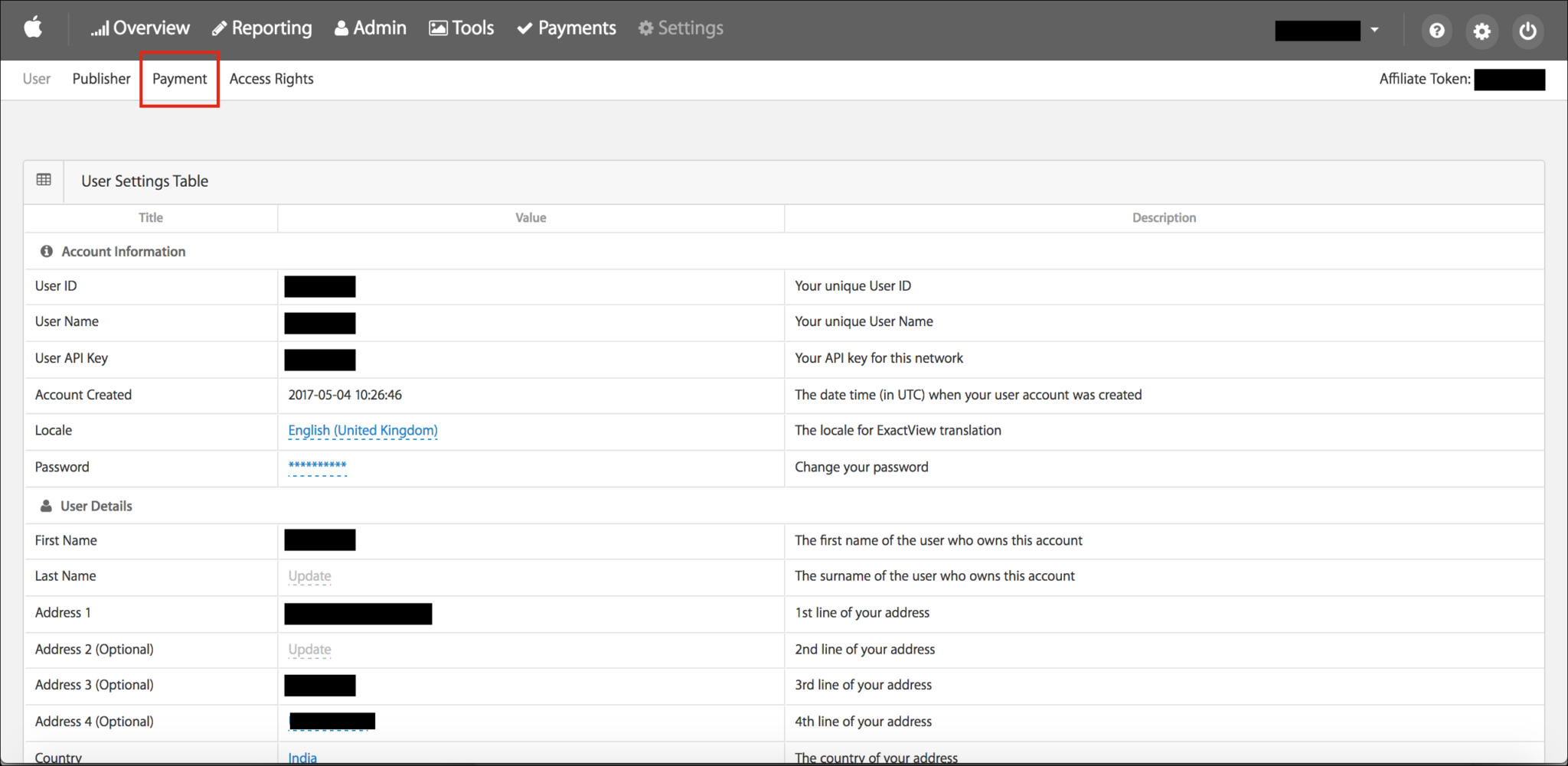
Task: Click 'The locale for ExactView translation' text
Action: point(898,430)
